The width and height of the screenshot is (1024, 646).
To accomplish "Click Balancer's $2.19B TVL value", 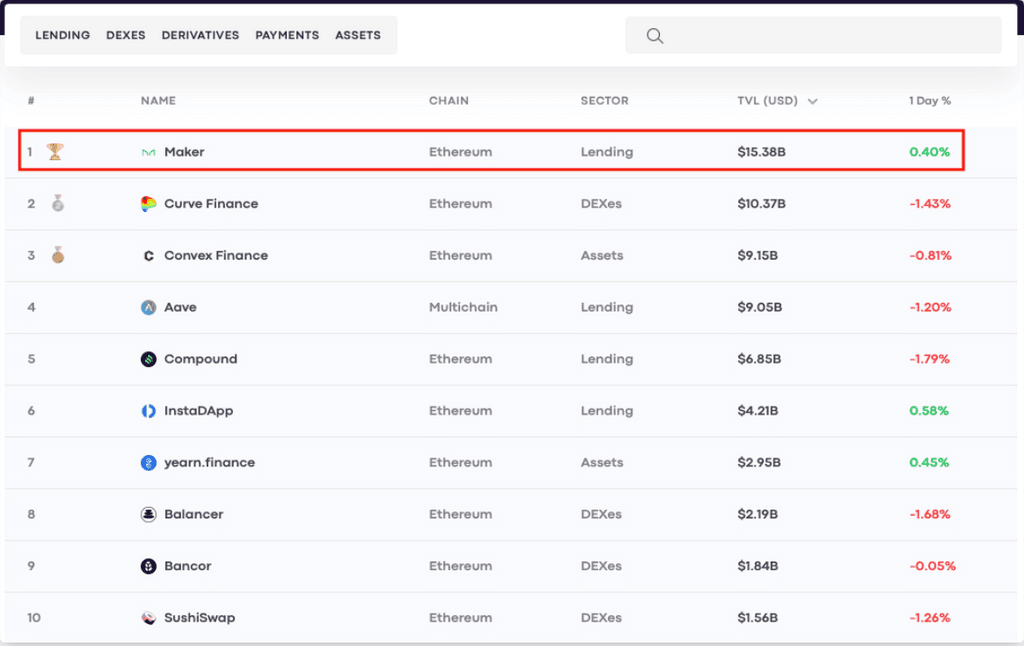I will (758, 514).
